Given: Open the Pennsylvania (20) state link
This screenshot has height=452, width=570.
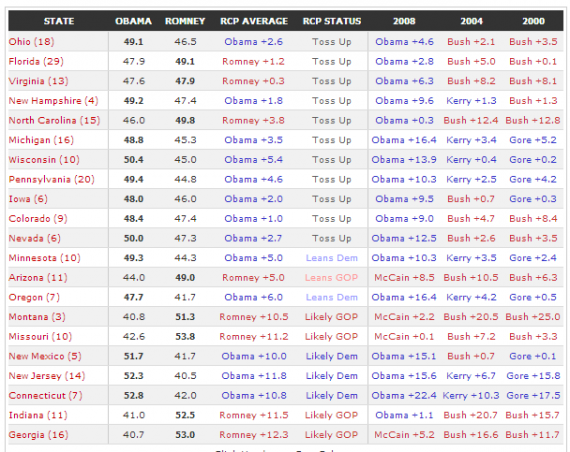Looking at the screenshot, I should coord(52,179).
